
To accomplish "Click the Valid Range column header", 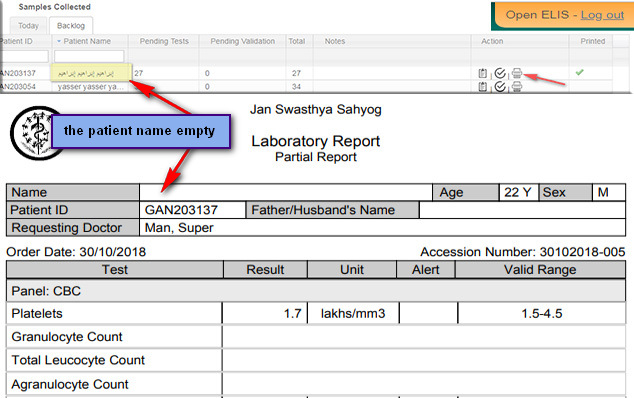I will [540, 270].
